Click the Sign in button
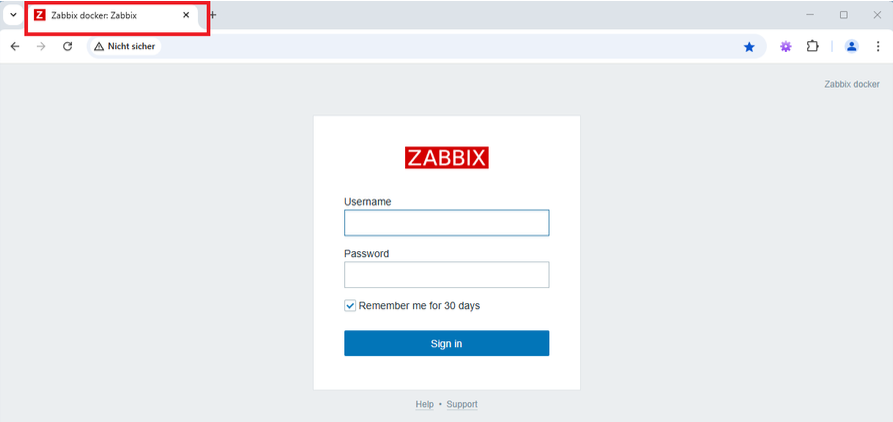The width and height of the screenshot is (893, 422). 446,343
